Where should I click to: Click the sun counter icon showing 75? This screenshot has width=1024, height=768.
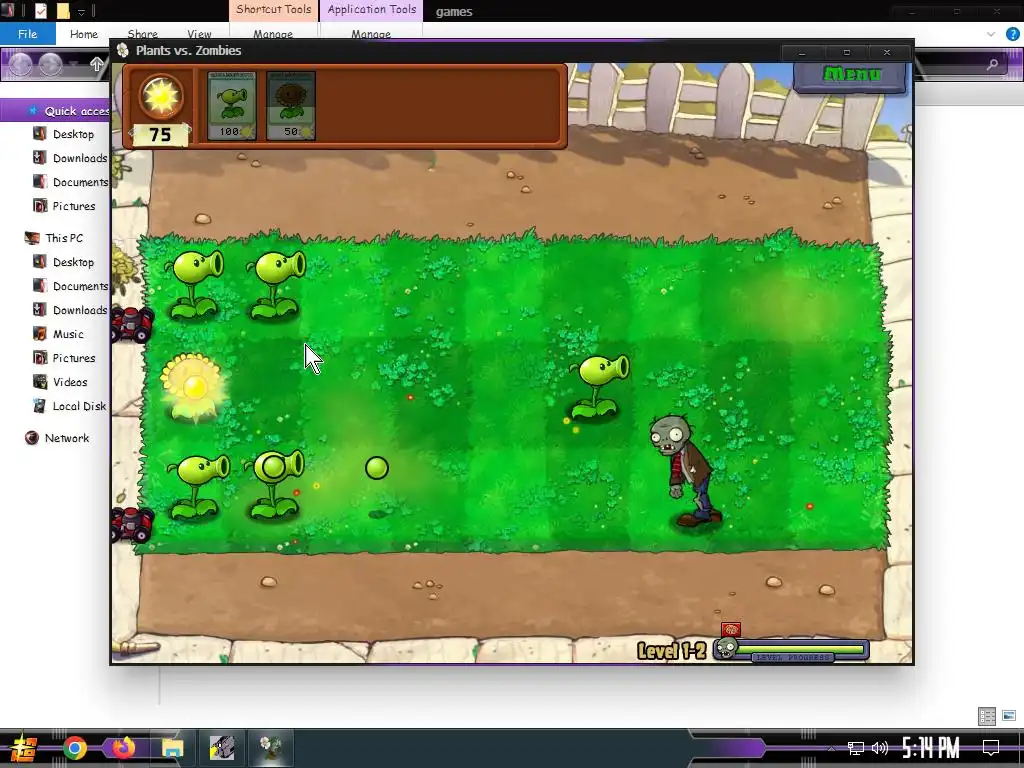(x=161, y=97)
